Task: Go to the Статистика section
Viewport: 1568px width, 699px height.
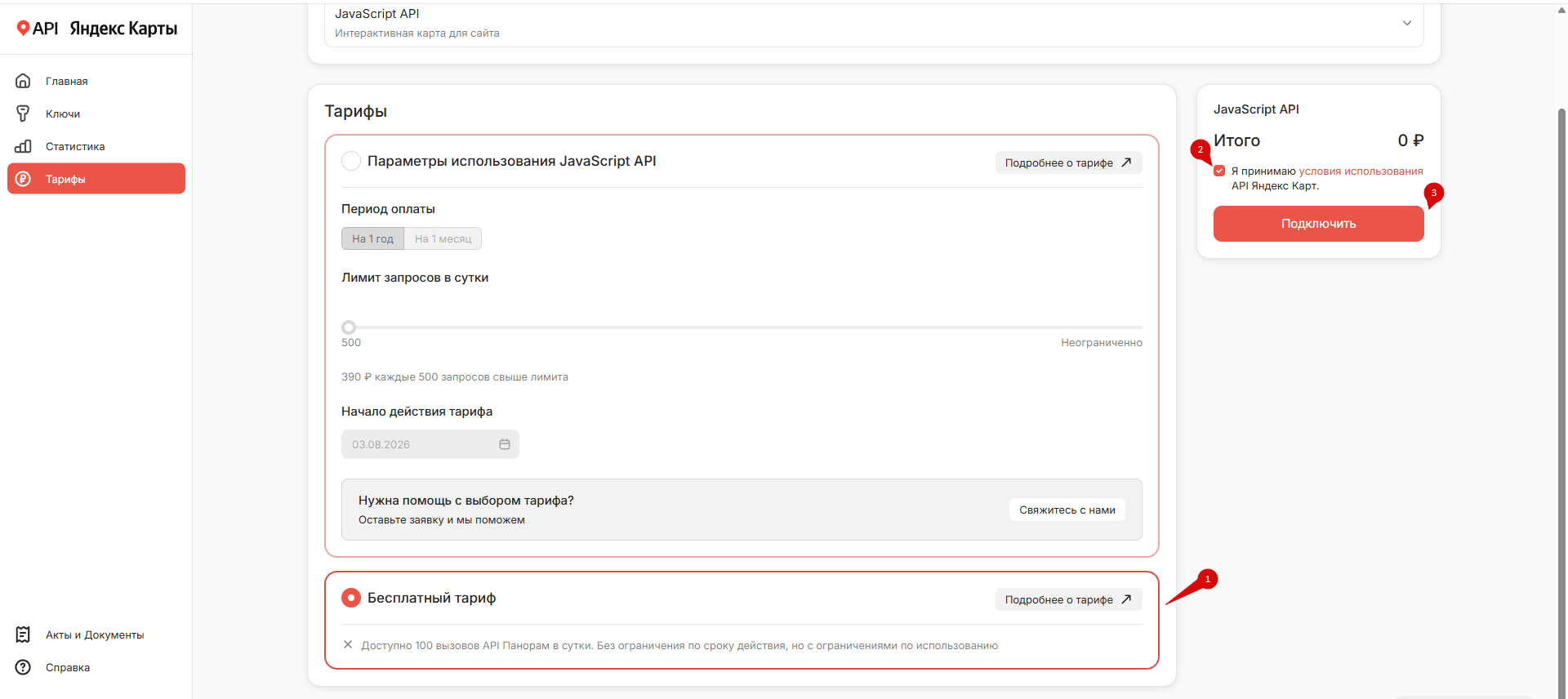Action: click(x=96, y=146)
